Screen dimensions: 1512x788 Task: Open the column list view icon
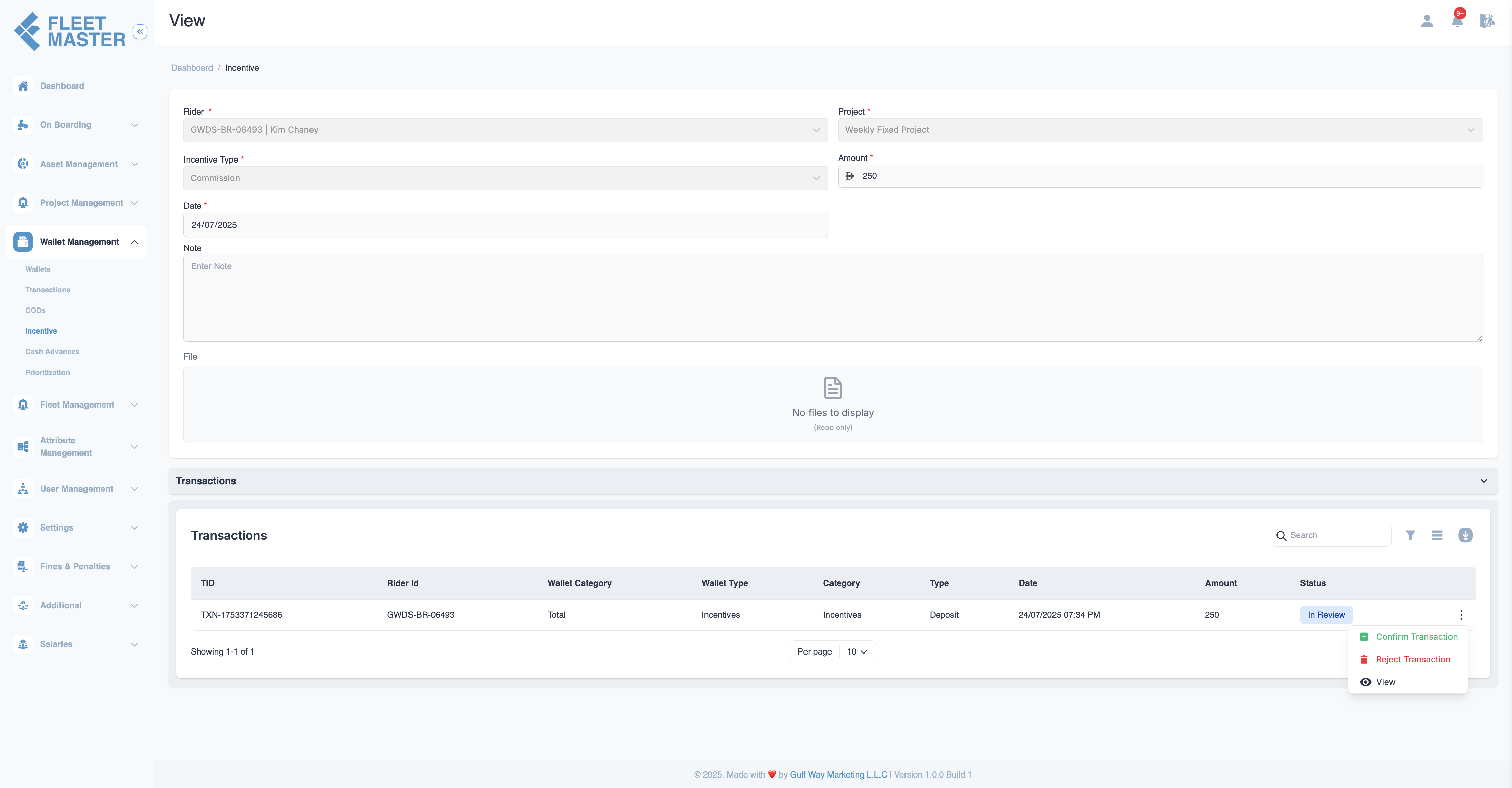pos(1437,535)
